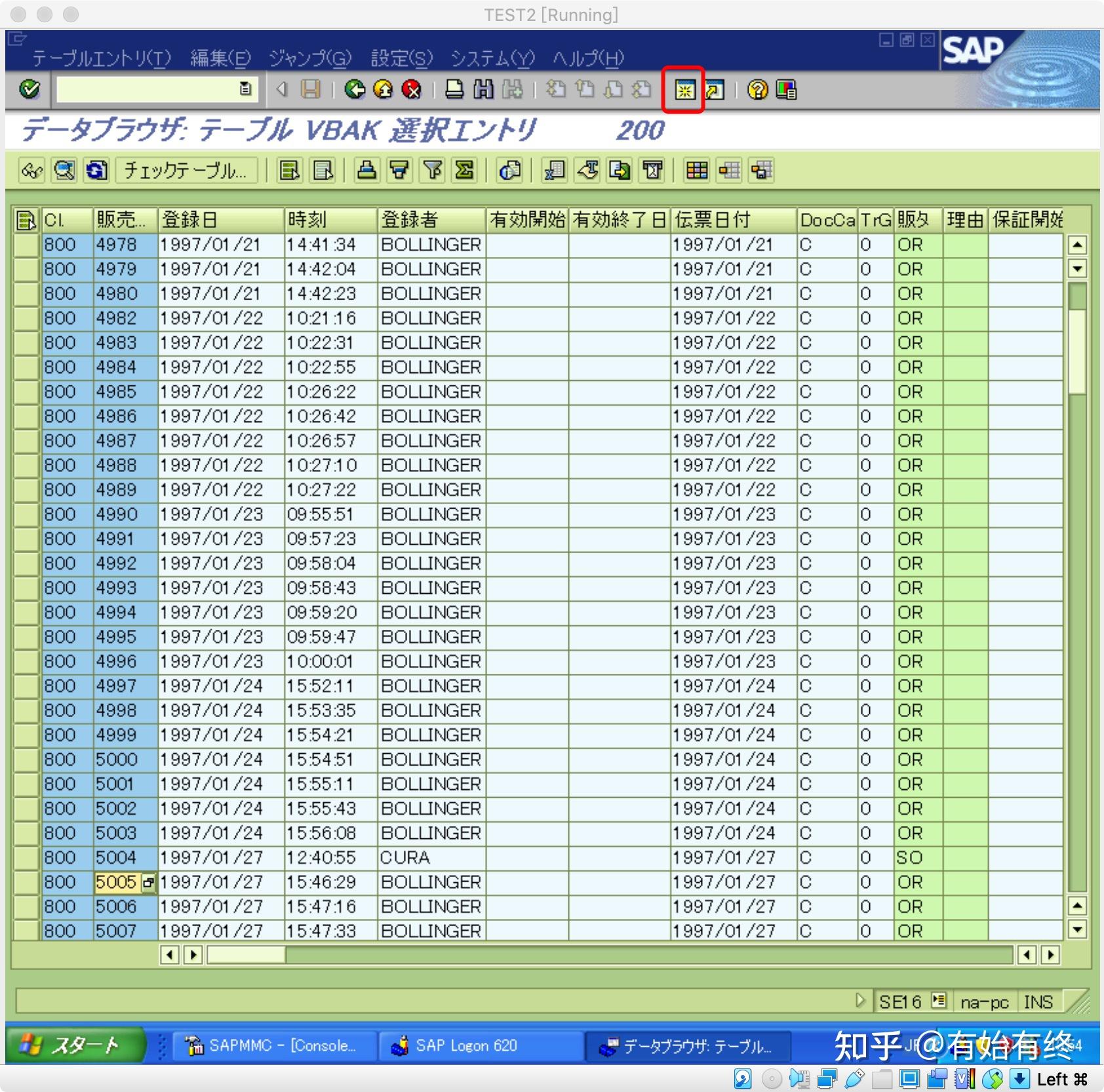This screenshot has width=1104, height=1092.
Task: Click the find binoculars icon
Action: tap(483, 90)
